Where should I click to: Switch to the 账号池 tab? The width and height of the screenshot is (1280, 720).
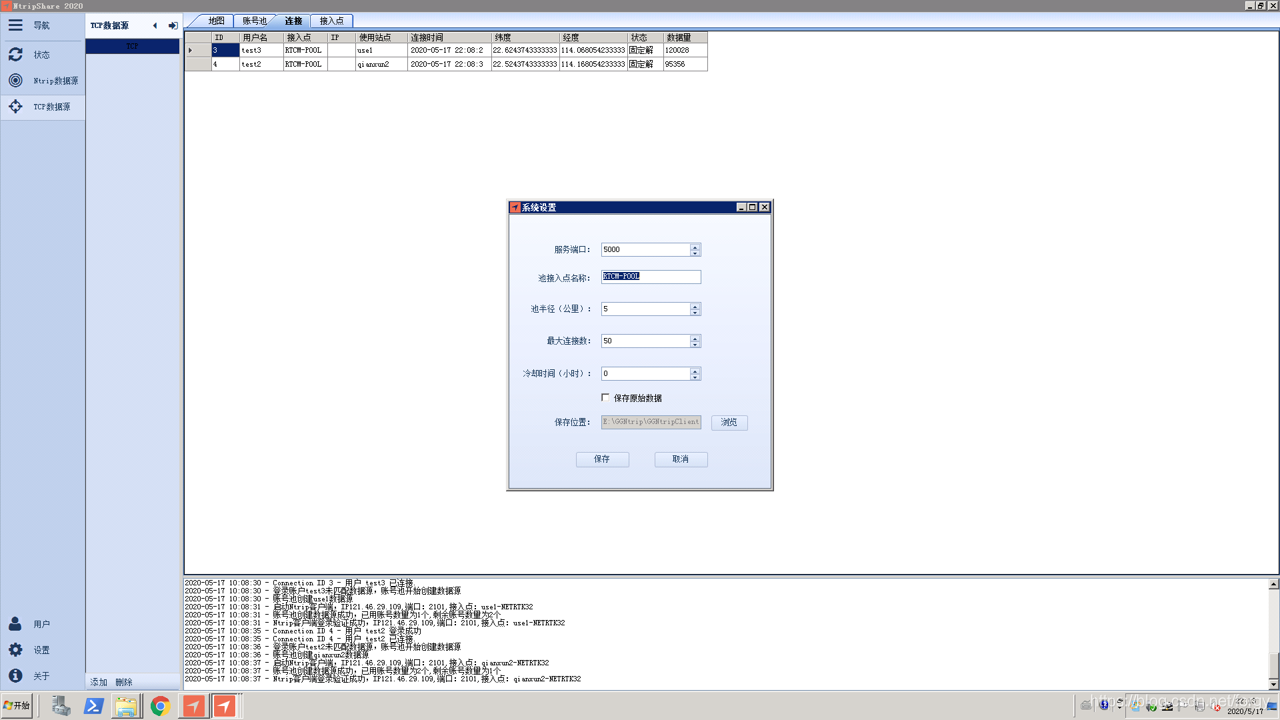click(255, 21)
